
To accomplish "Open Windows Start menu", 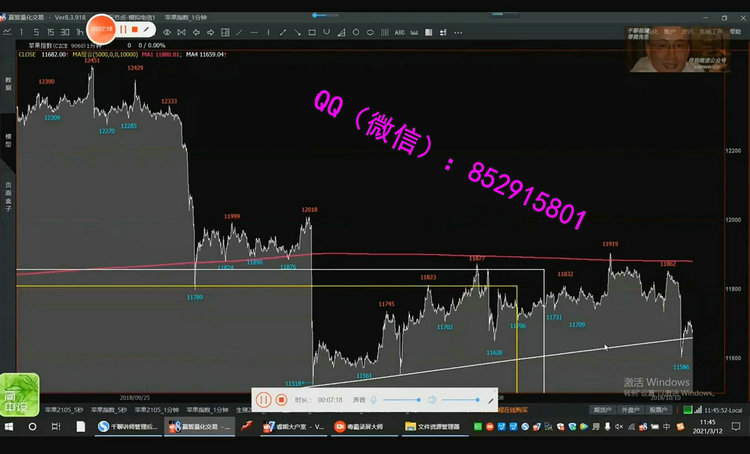I will (10, 426).
